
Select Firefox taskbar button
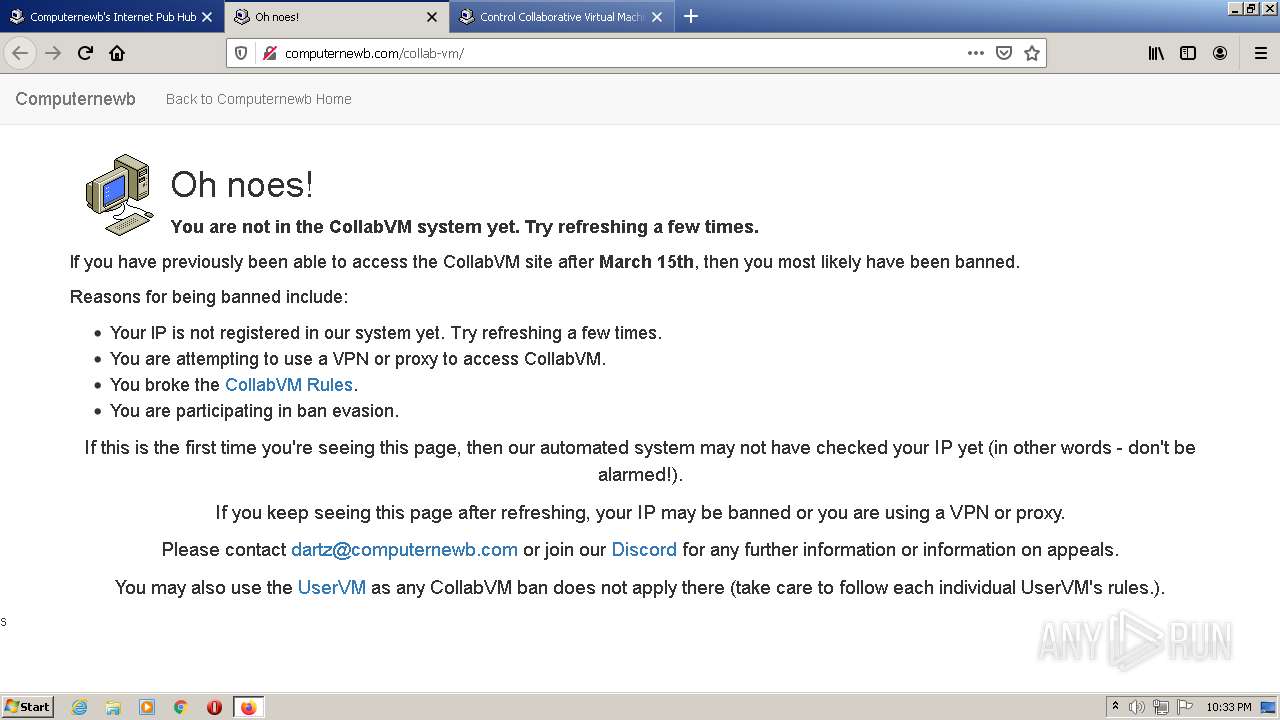(x=248, y=707)
